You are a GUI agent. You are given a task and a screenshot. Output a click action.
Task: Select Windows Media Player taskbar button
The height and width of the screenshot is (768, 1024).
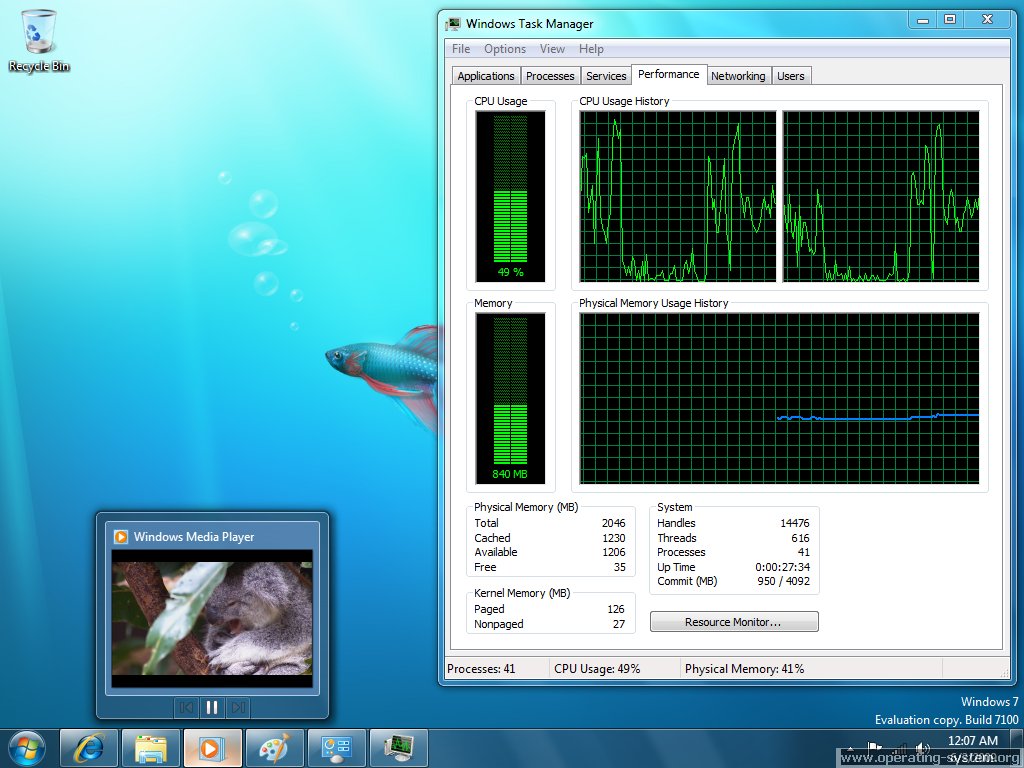(x=213, y=748)
